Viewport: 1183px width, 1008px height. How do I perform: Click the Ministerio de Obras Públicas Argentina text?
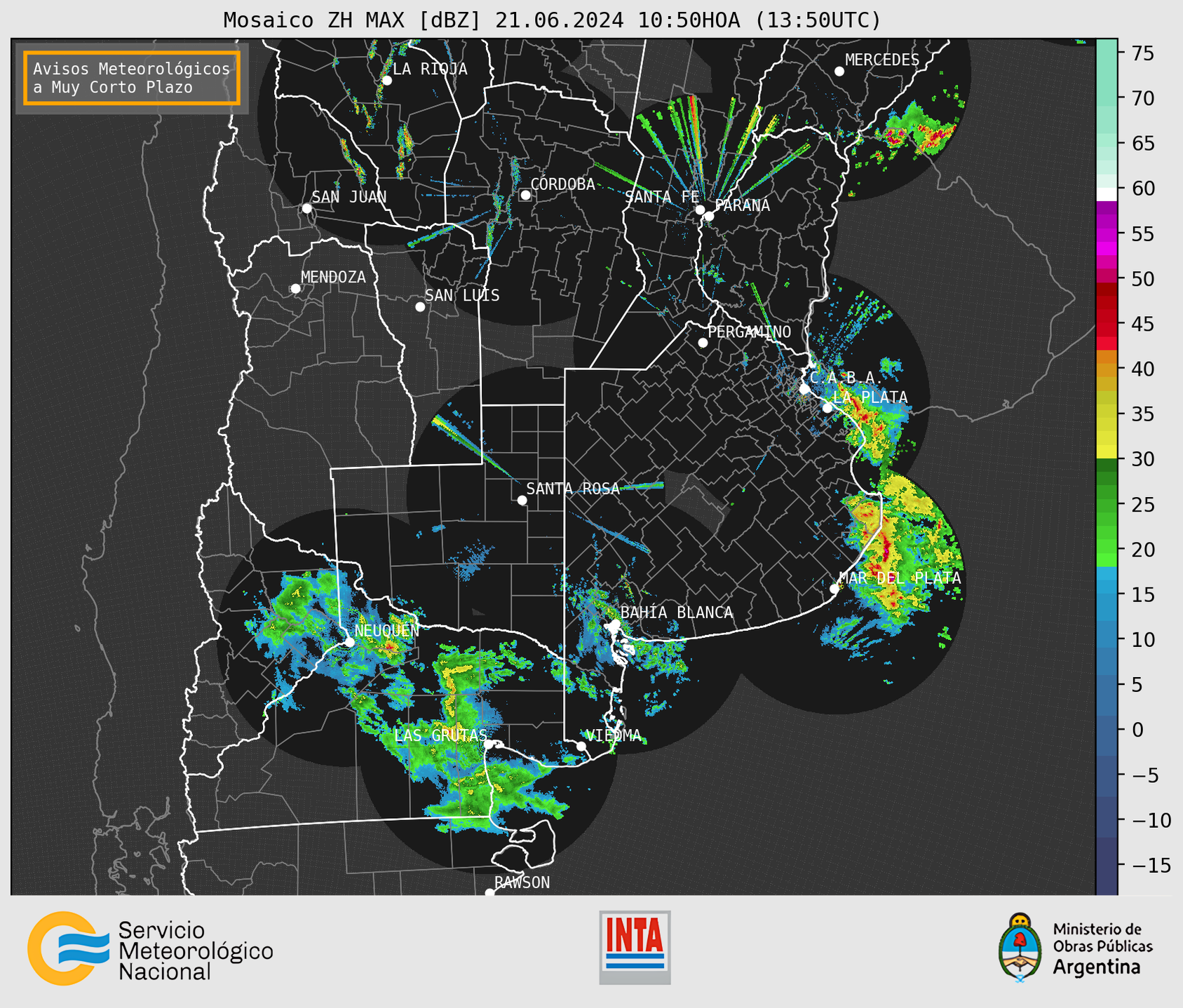(1102, 948)
